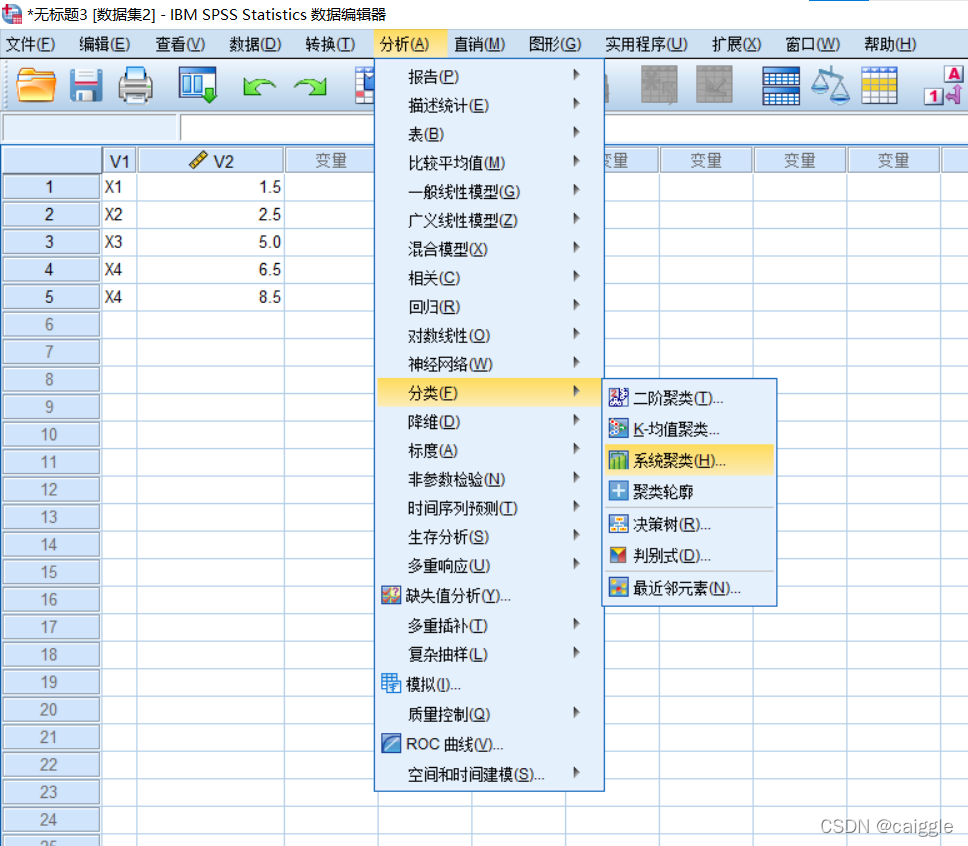Click the redo arrow icon

click(x=310, y=86)
